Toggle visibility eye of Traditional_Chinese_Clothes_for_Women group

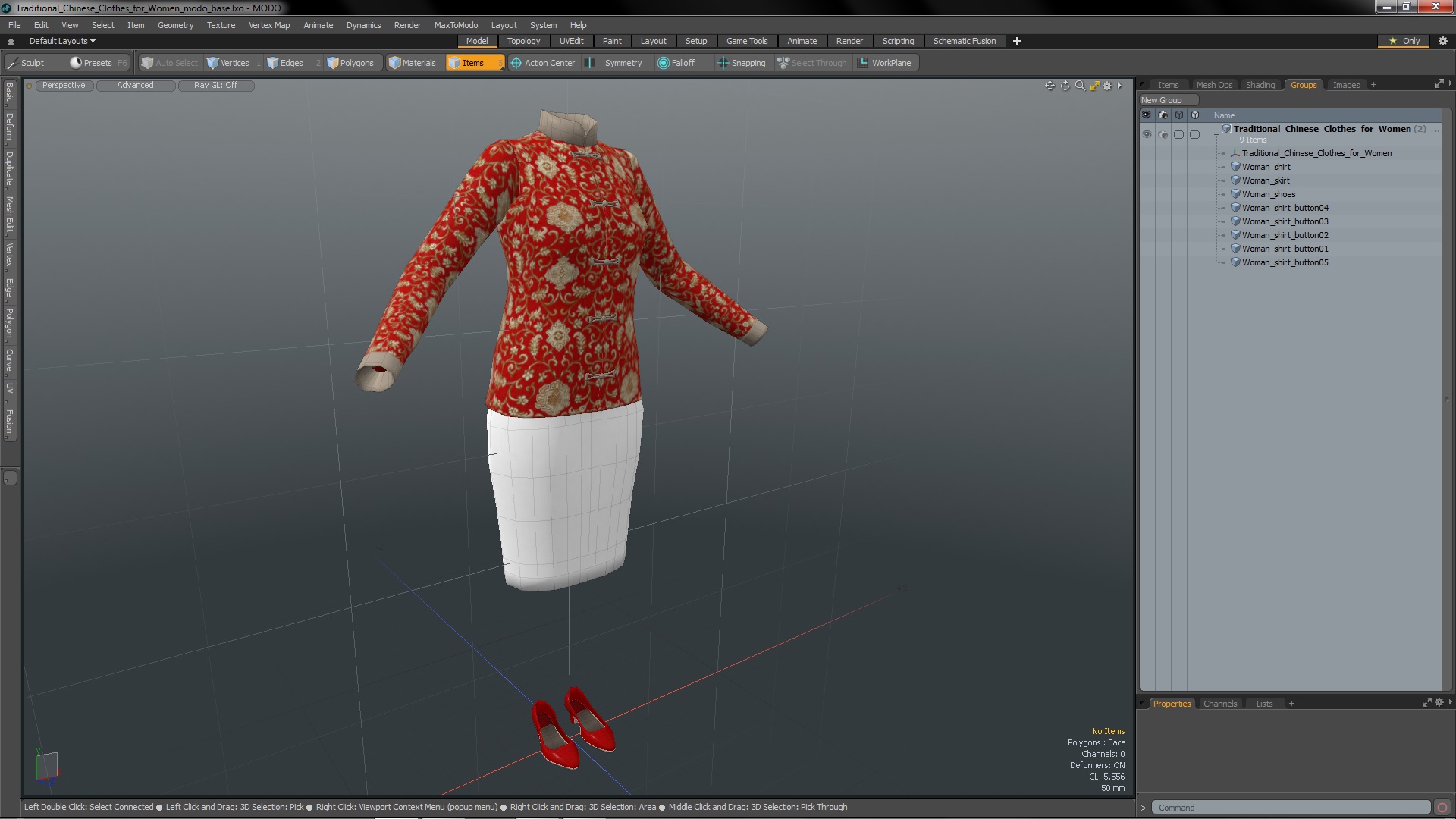click(1147, 134)
